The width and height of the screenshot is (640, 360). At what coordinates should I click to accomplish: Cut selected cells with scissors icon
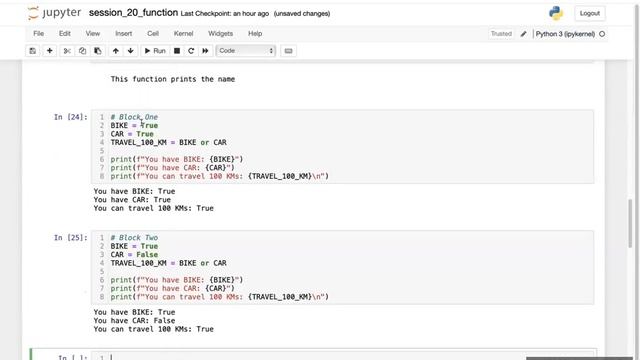coord(67,51)
